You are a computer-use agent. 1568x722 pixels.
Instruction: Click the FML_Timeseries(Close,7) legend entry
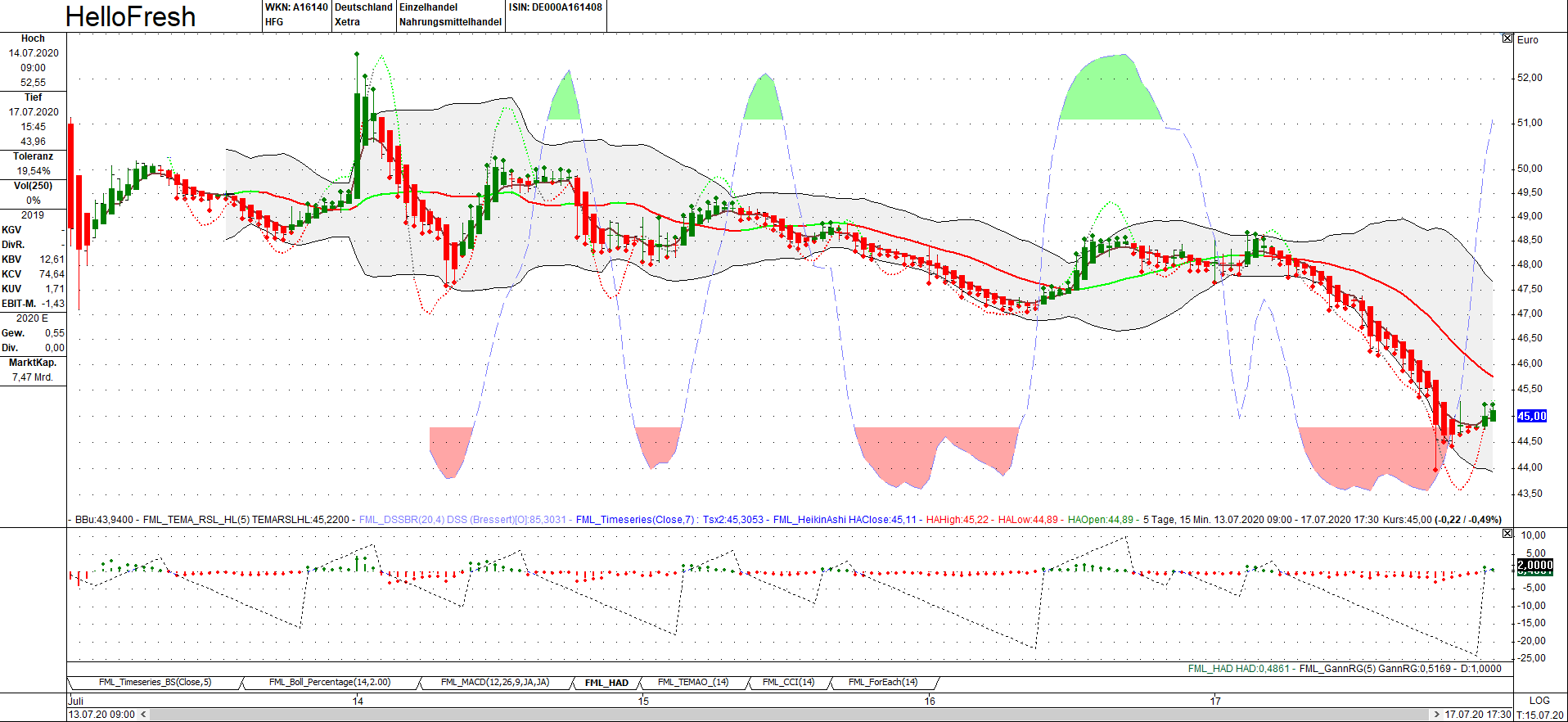(x=669, y=520)
